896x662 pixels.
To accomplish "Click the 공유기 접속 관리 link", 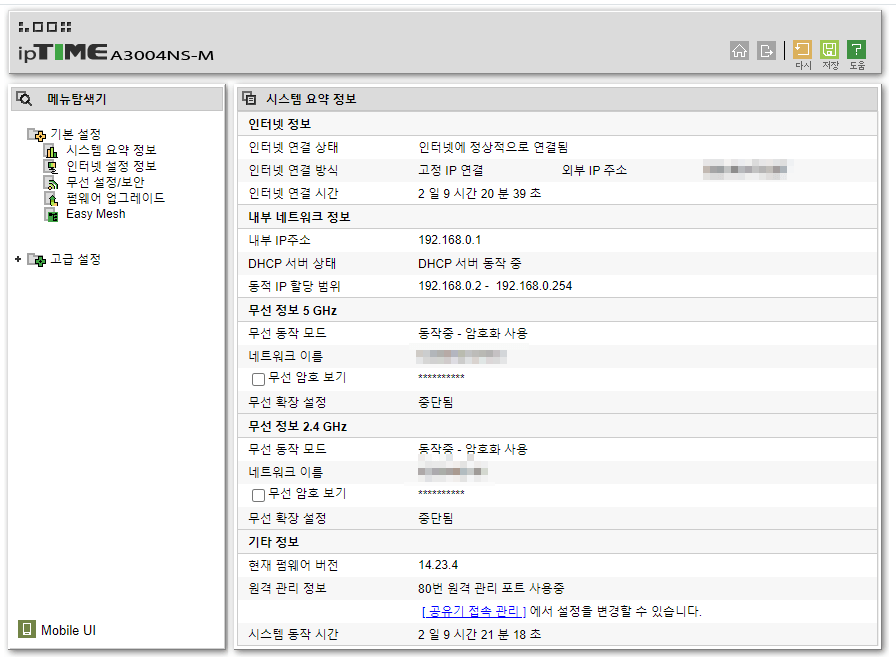I will click(x=476, y=611).
